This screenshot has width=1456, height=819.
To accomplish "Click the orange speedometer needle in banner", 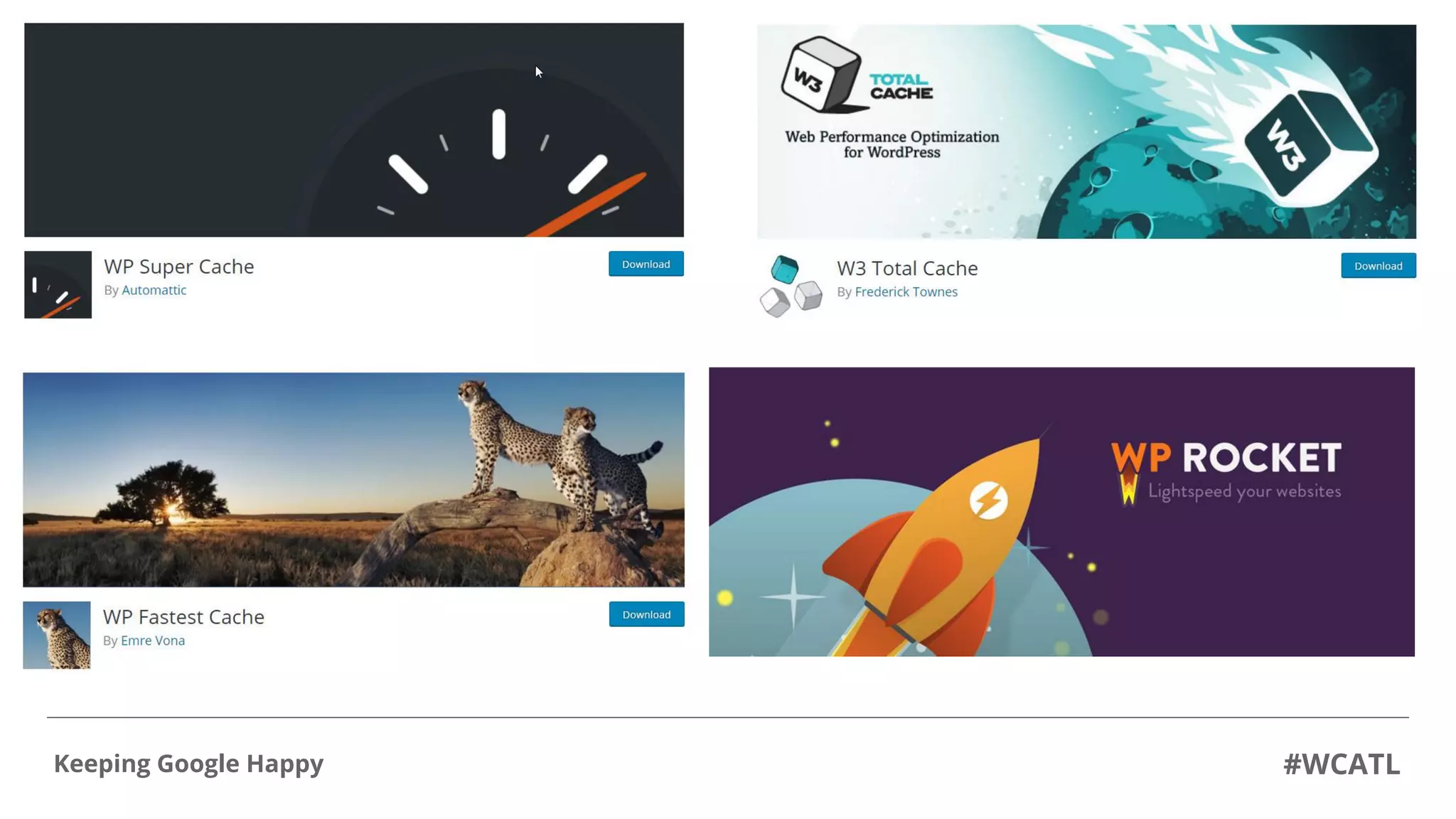I will (x=587, y=205).
